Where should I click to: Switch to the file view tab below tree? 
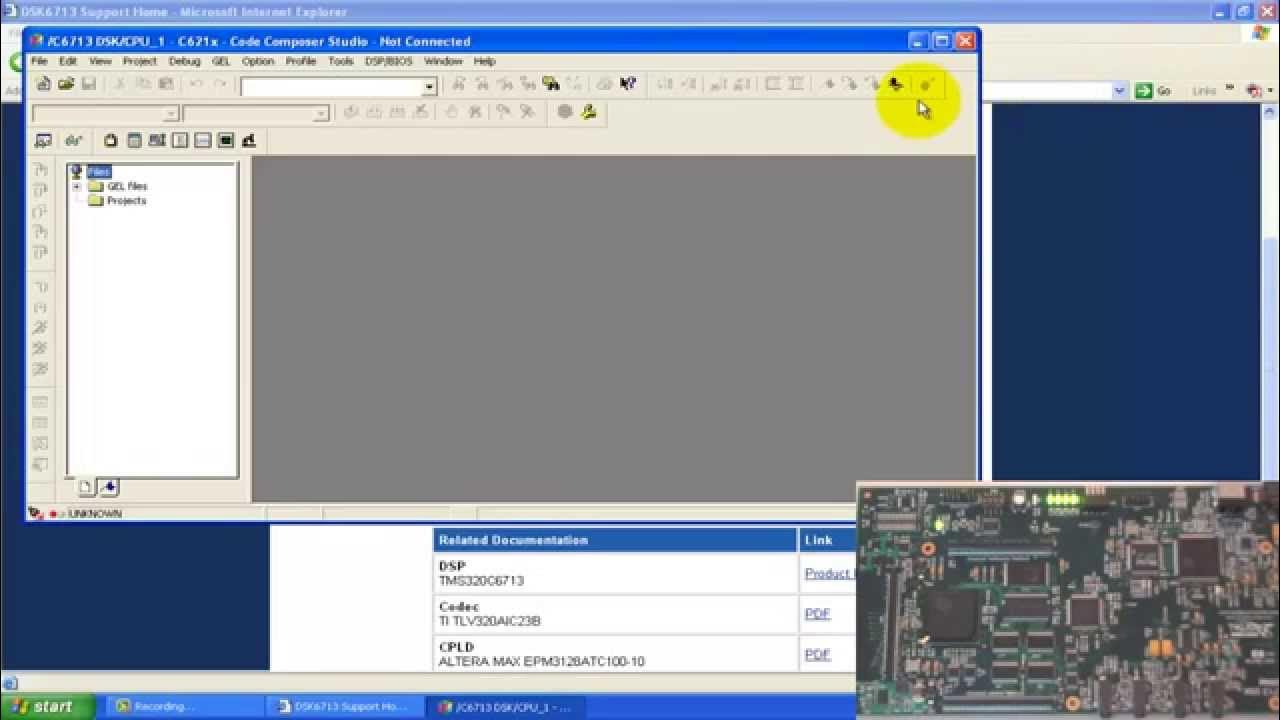point(86,488)
